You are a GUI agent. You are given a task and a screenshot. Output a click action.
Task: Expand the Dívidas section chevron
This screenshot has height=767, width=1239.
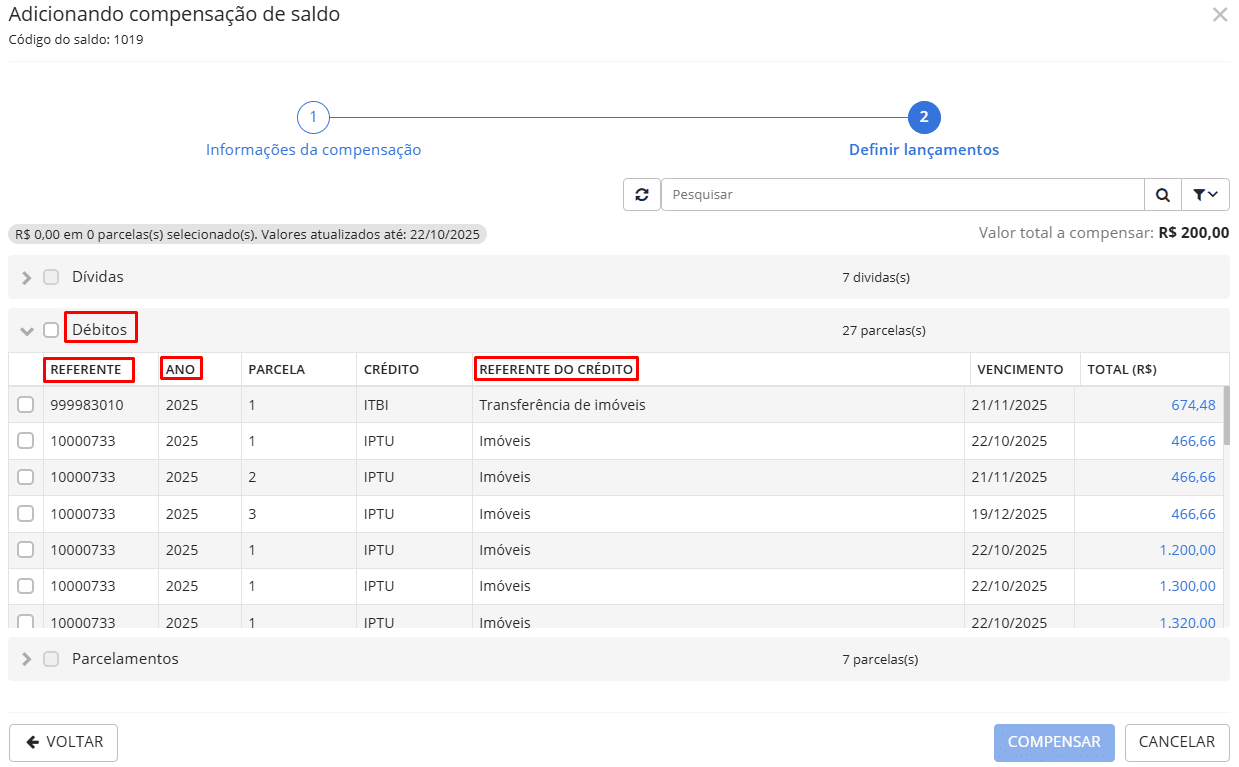(27, 278)
